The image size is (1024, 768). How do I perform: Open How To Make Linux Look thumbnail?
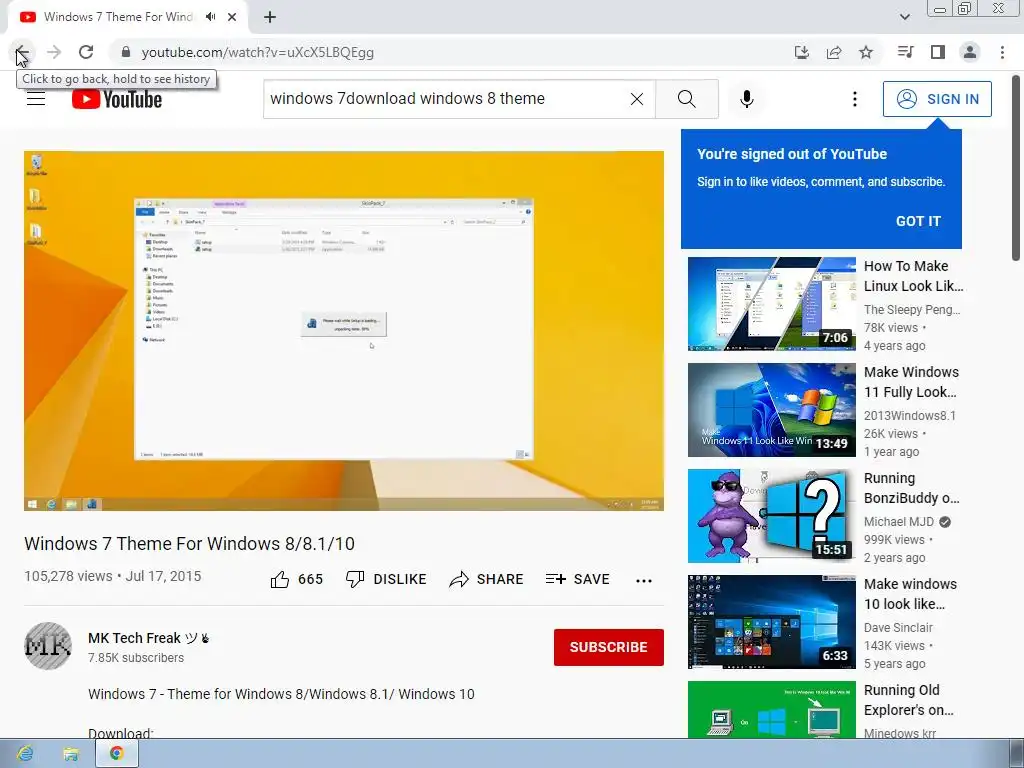click(771, 304)
